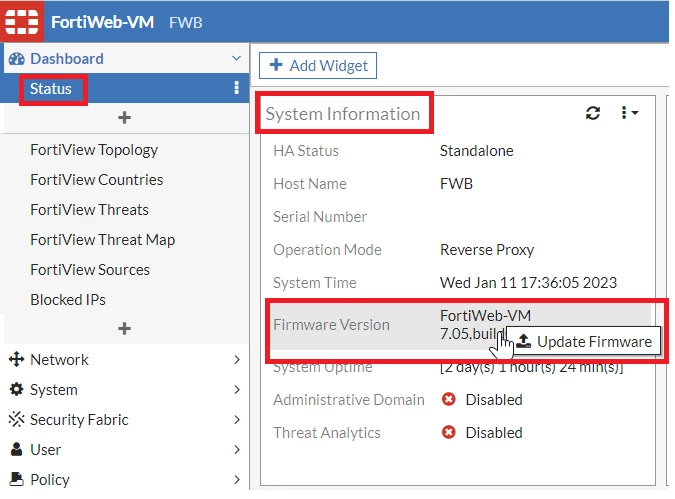This screenshot has height=499, width=675.
Task: Click the Add Widget button
Action: click(x=318, y=65)
